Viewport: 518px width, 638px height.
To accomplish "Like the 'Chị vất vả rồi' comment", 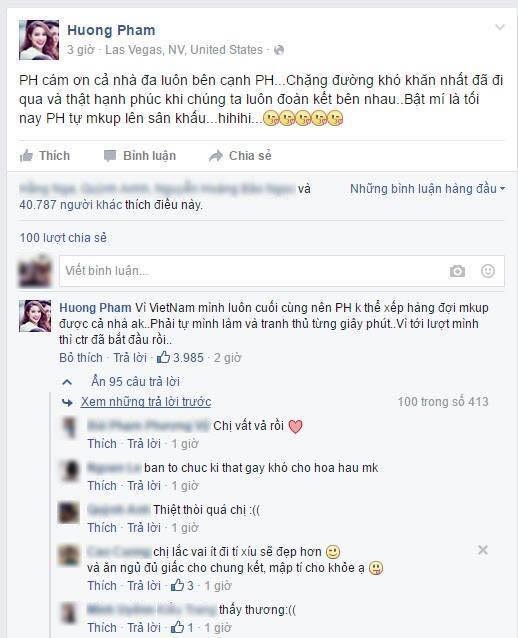I will pos(102,444).
